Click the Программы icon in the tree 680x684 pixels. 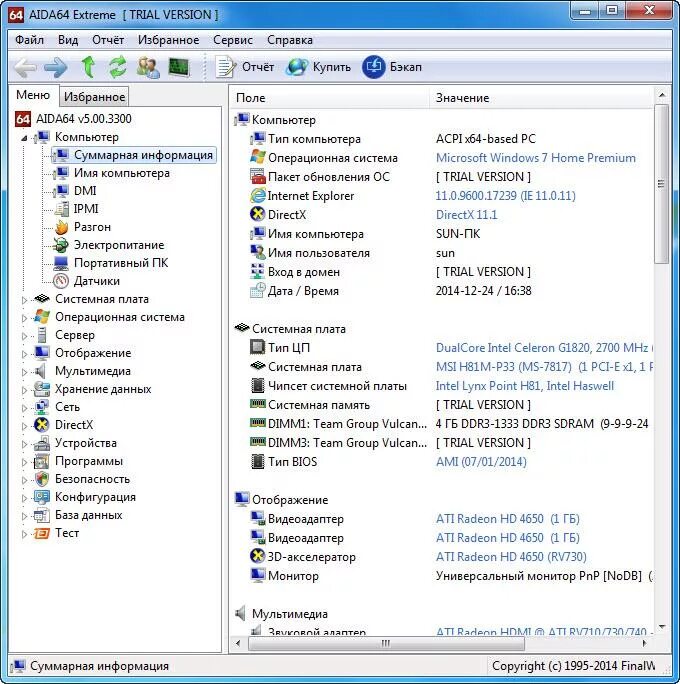[42, 462]
